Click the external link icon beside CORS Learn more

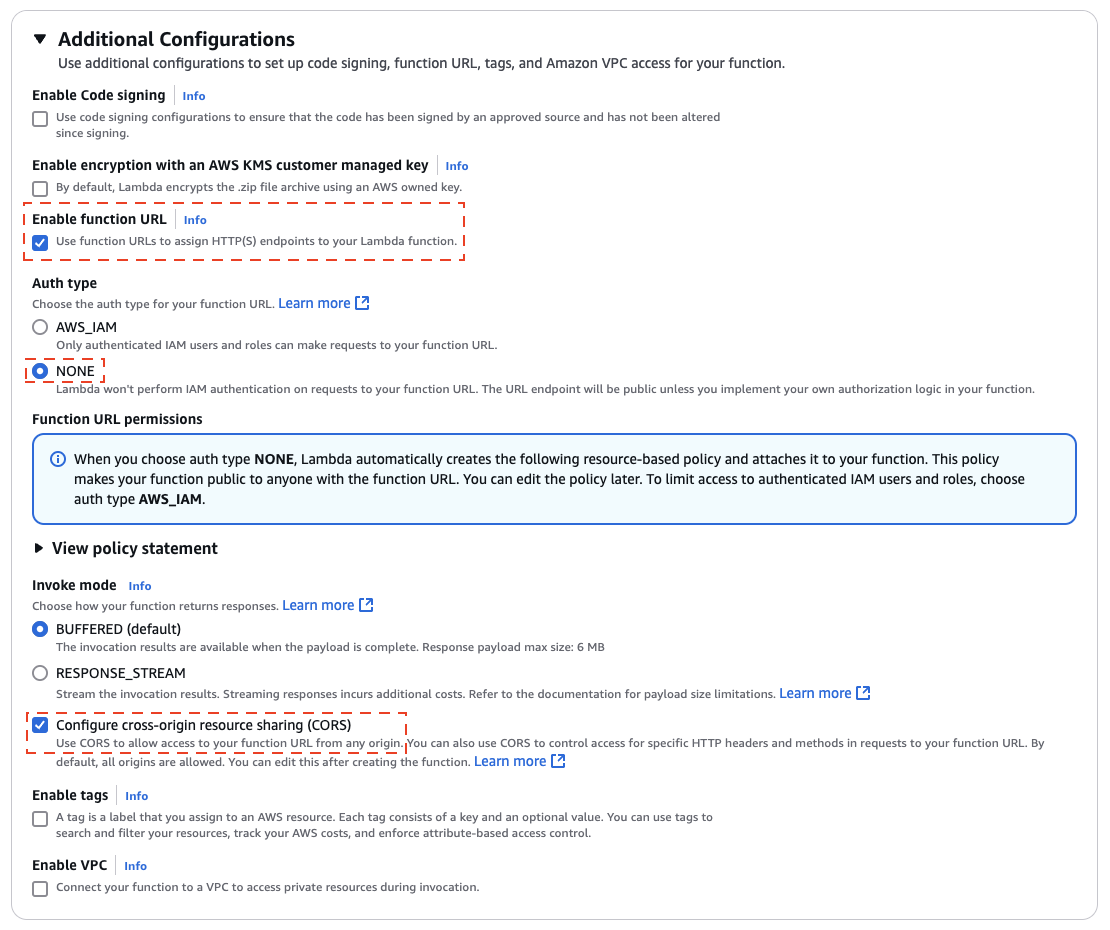tap(557, 760)
